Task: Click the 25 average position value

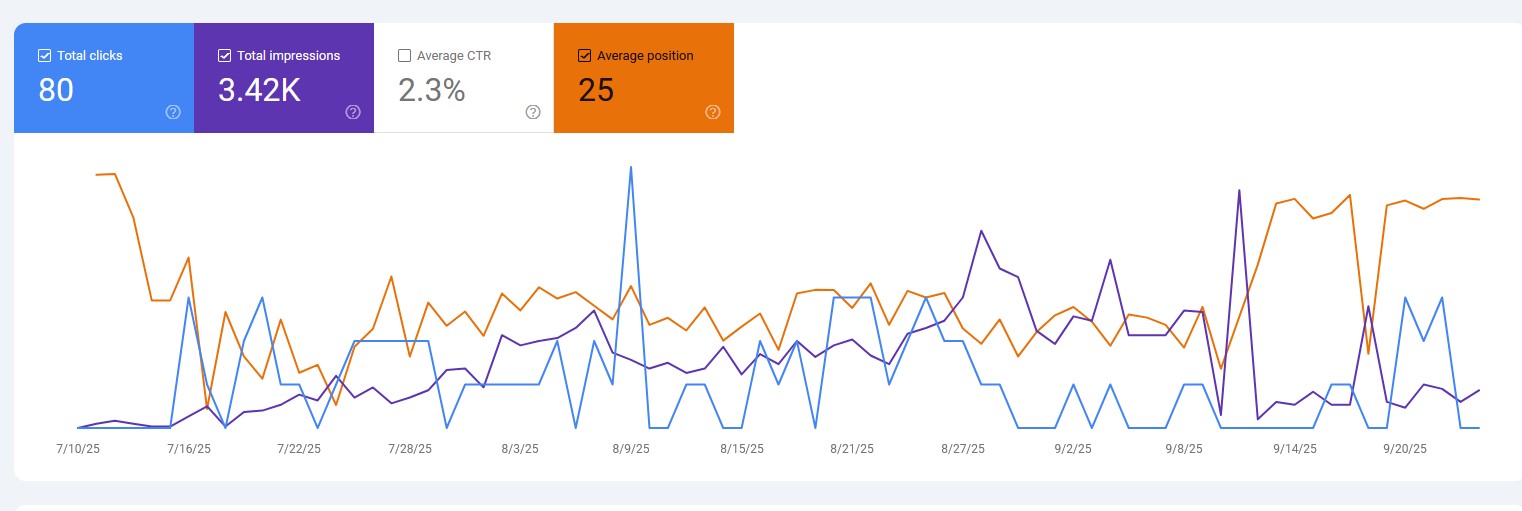Action: tap(596, 91)
